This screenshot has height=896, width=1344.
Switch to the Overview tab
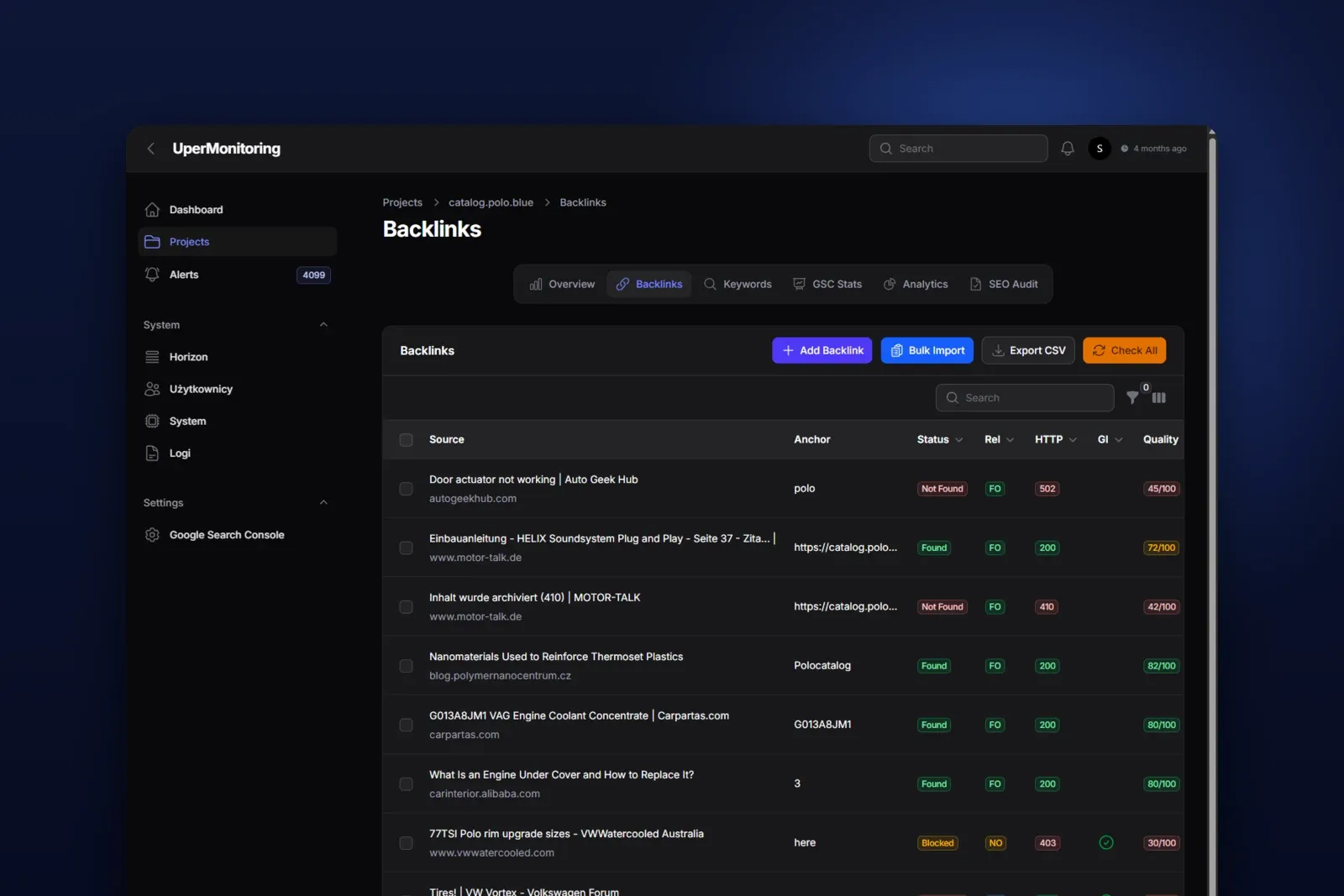point(562,285)
